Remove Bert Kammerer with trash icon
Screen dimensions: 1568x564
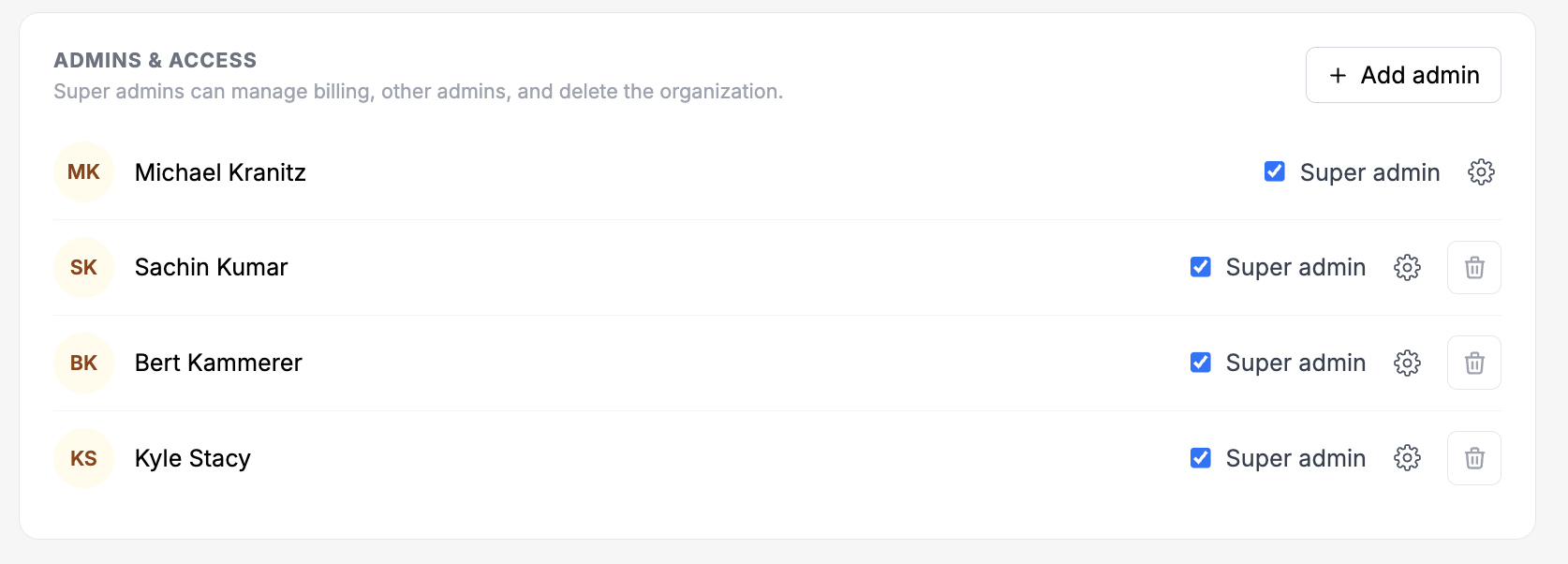tap(1474, 363)
